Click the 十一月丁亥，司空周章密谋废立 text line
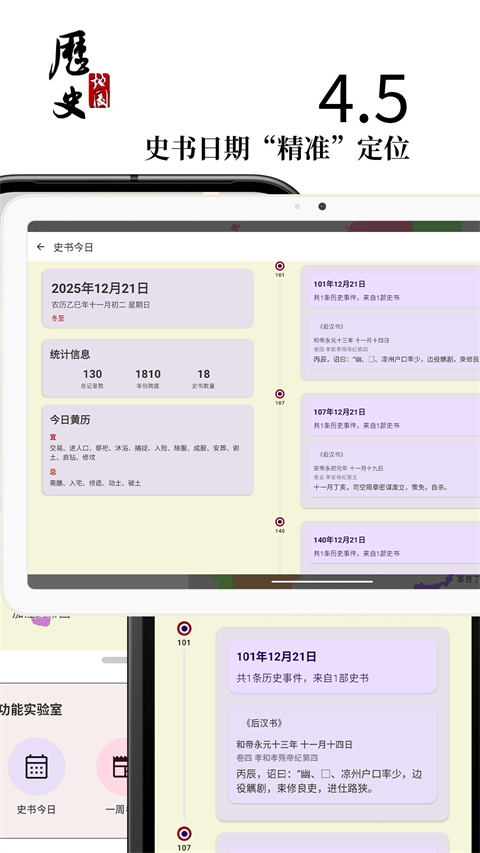Viewport: 480px width, 853px height. [380, 487]
